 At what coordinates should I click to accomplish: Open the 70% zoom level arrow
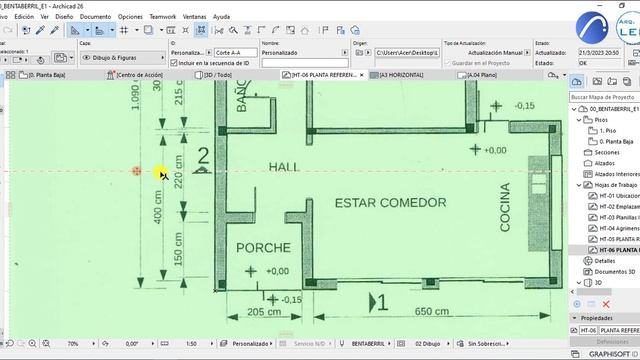point(93,344)
